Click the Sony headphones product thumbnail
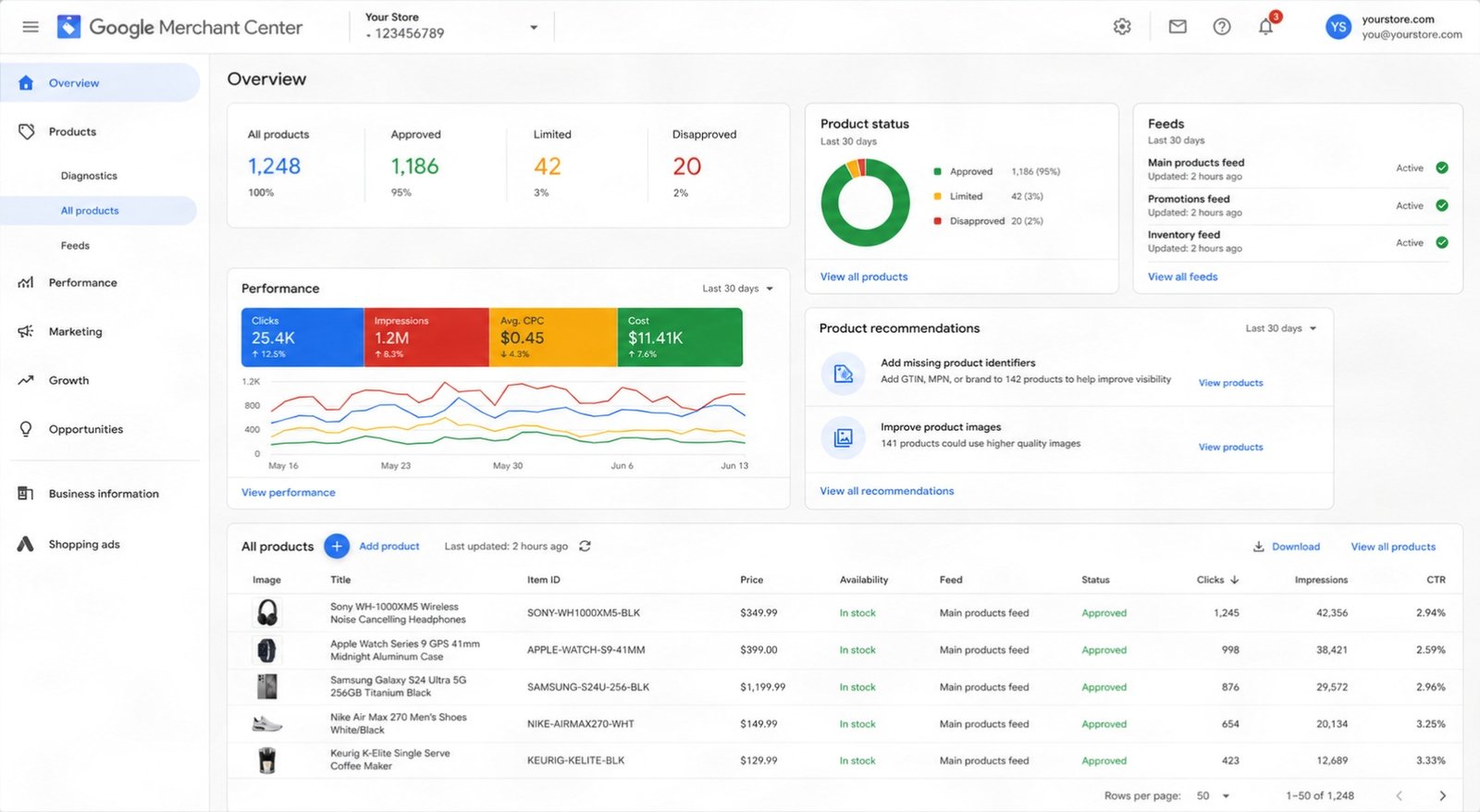This screenshot has width=1480, height=812. [x=266, y=612]
